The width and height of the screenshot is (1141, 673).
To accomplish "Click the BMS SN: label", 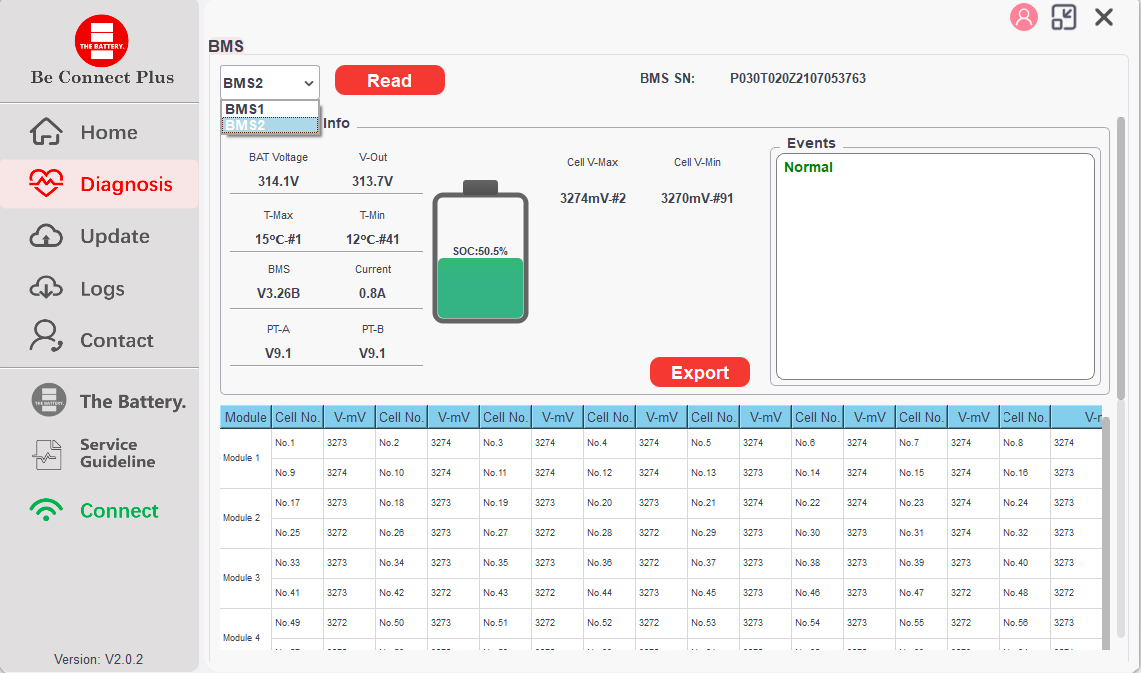I will pyautogui.click(x=667, y=78).
